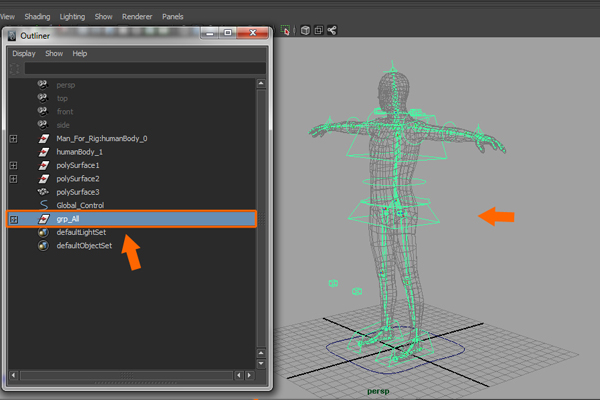Click the polySurface1 transform icon
Screen dimensions: 600x400
click(x=44, y=165)
